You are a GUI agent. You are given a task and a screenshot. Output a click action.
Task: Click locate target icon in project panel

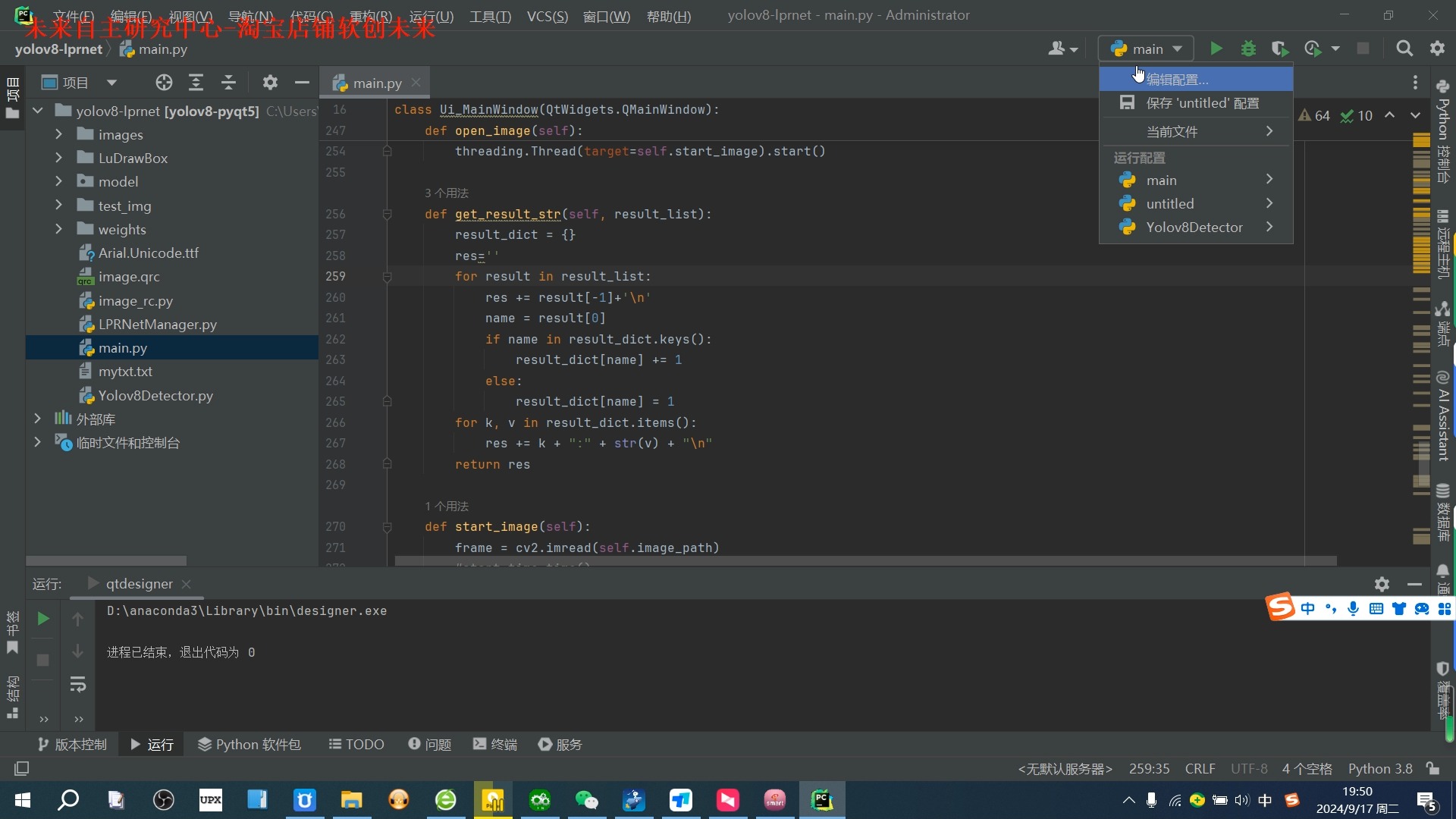[164, 83]
